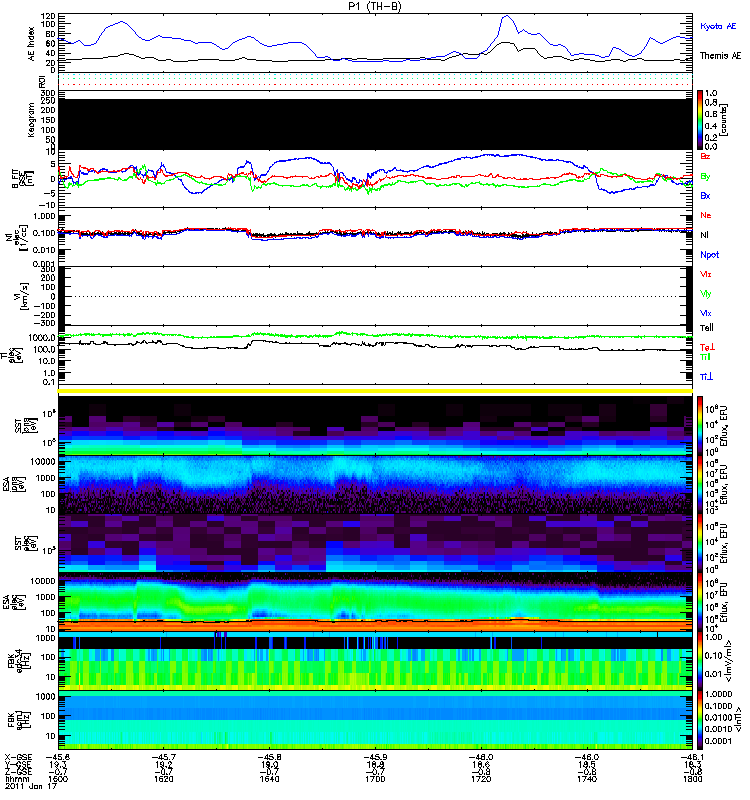Select the red Bz legend label

tap(705, 157)
